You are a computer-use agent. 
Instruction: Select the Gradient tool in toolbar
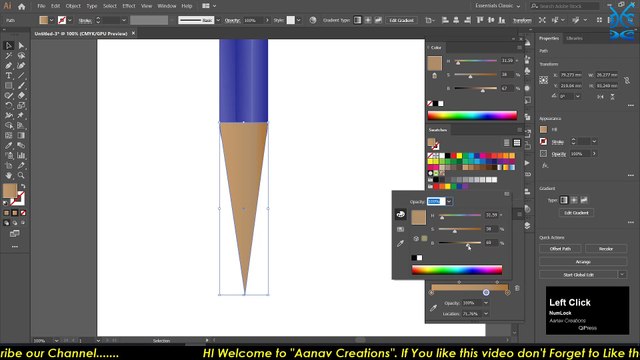[21, 136]
